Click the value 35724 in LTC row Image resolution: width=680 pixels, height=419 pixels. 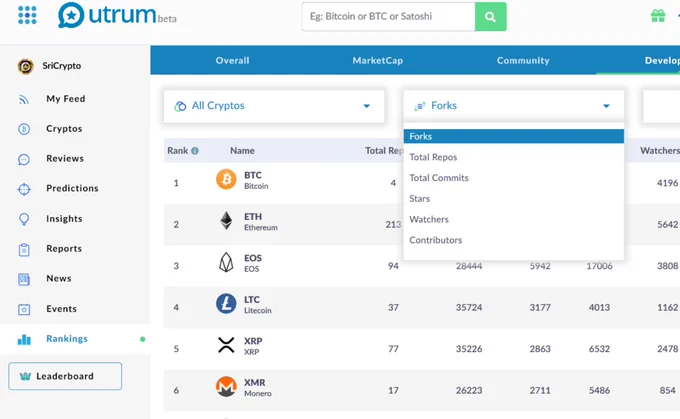(469, 308)
